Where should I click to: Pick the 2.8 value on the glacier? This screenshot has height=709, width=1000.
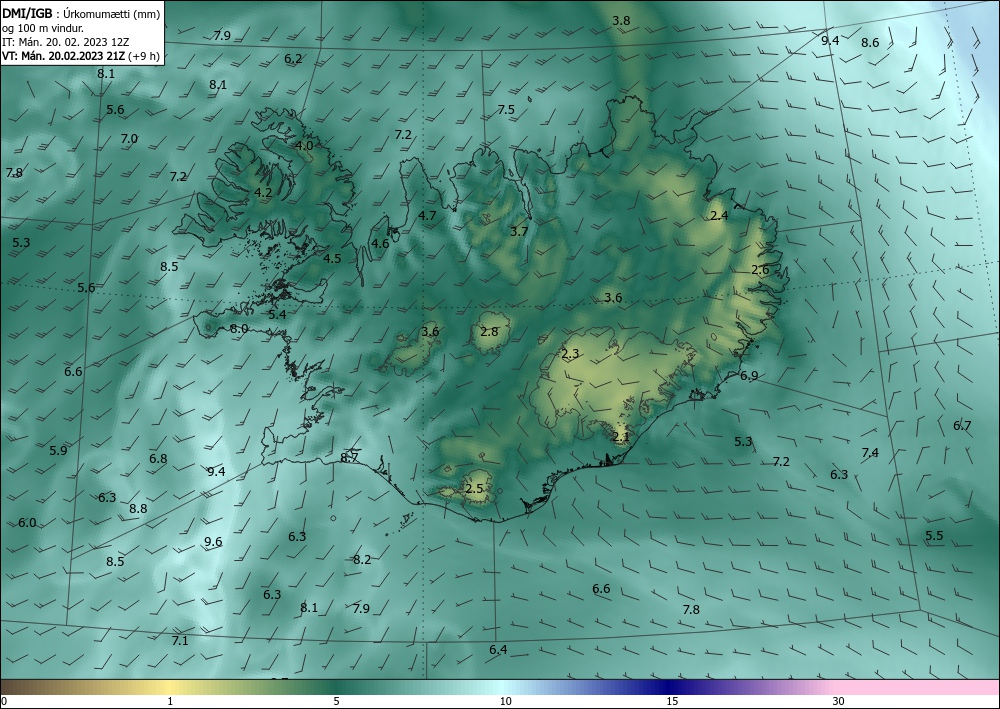pyautogui.click(x=489, y=332)
